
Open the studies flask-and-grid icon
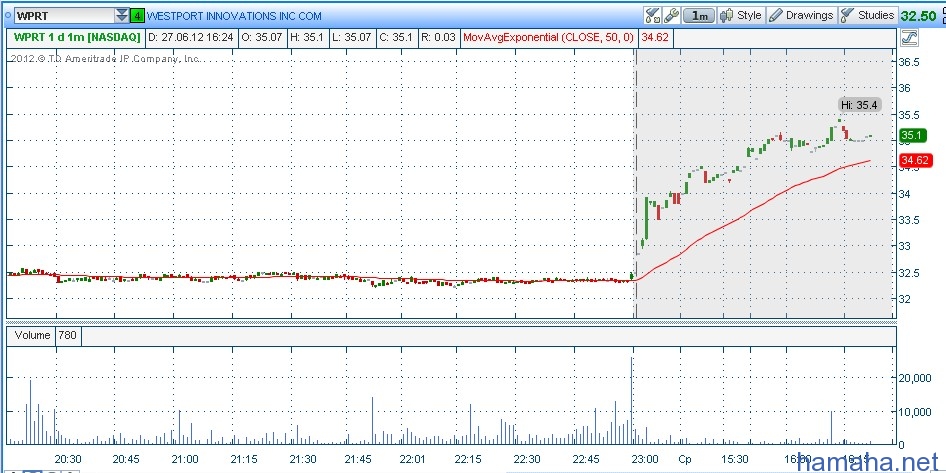click(x=652, y=14)
